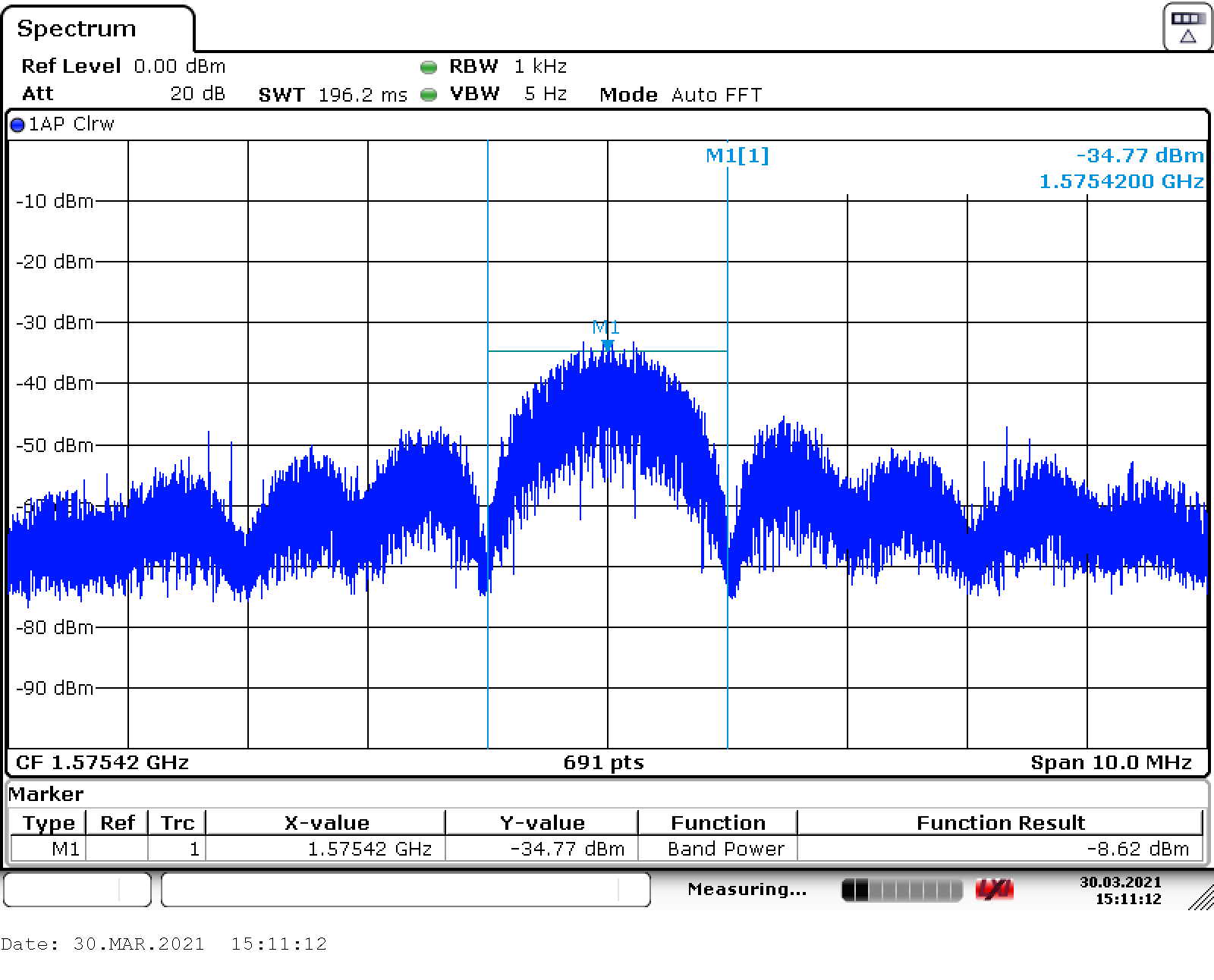Select the M1 row in the Marker table

tap(65, 849)
